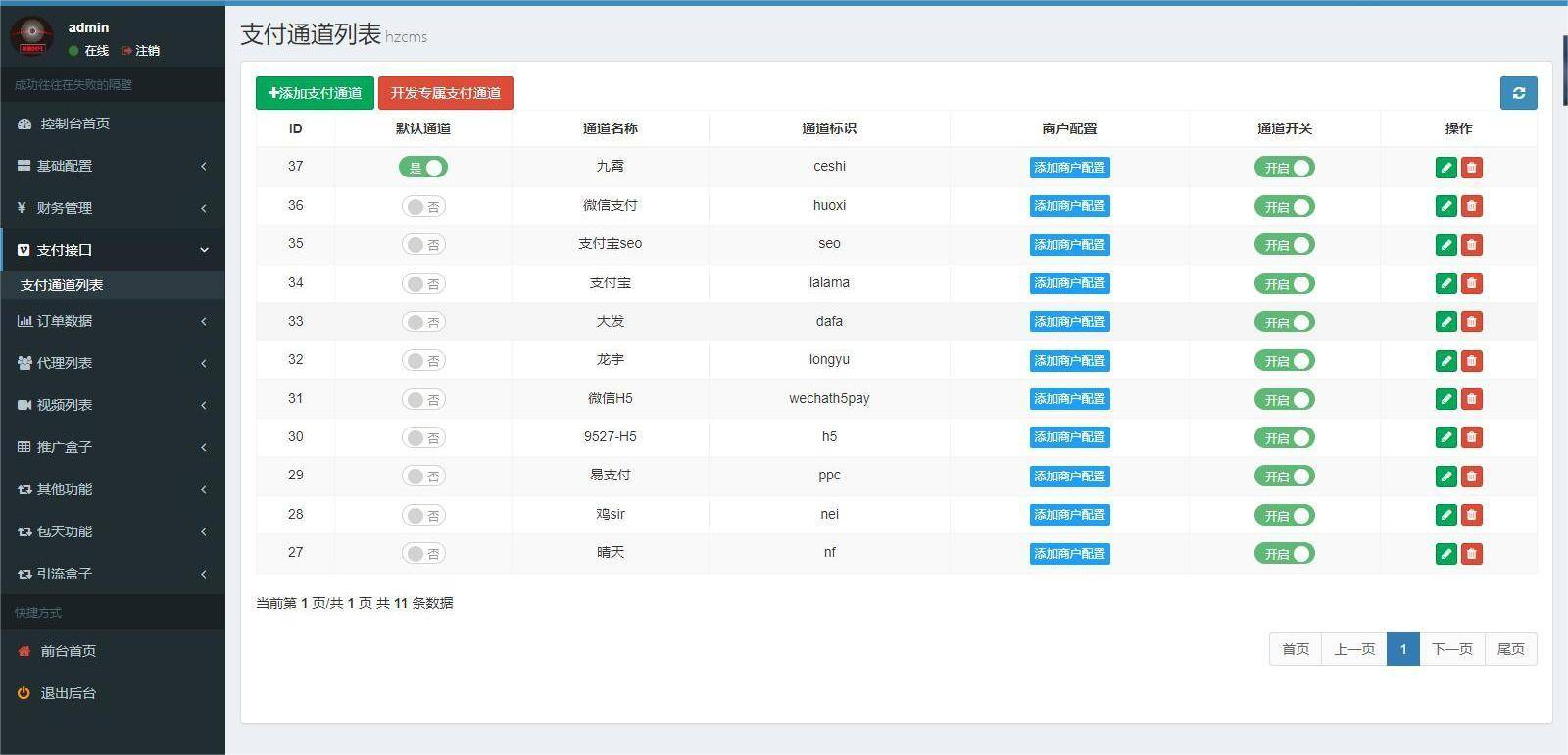Edit the 微信支付 channel row
Viewport: 1568px width, 755px height.
pos(1445,206)
